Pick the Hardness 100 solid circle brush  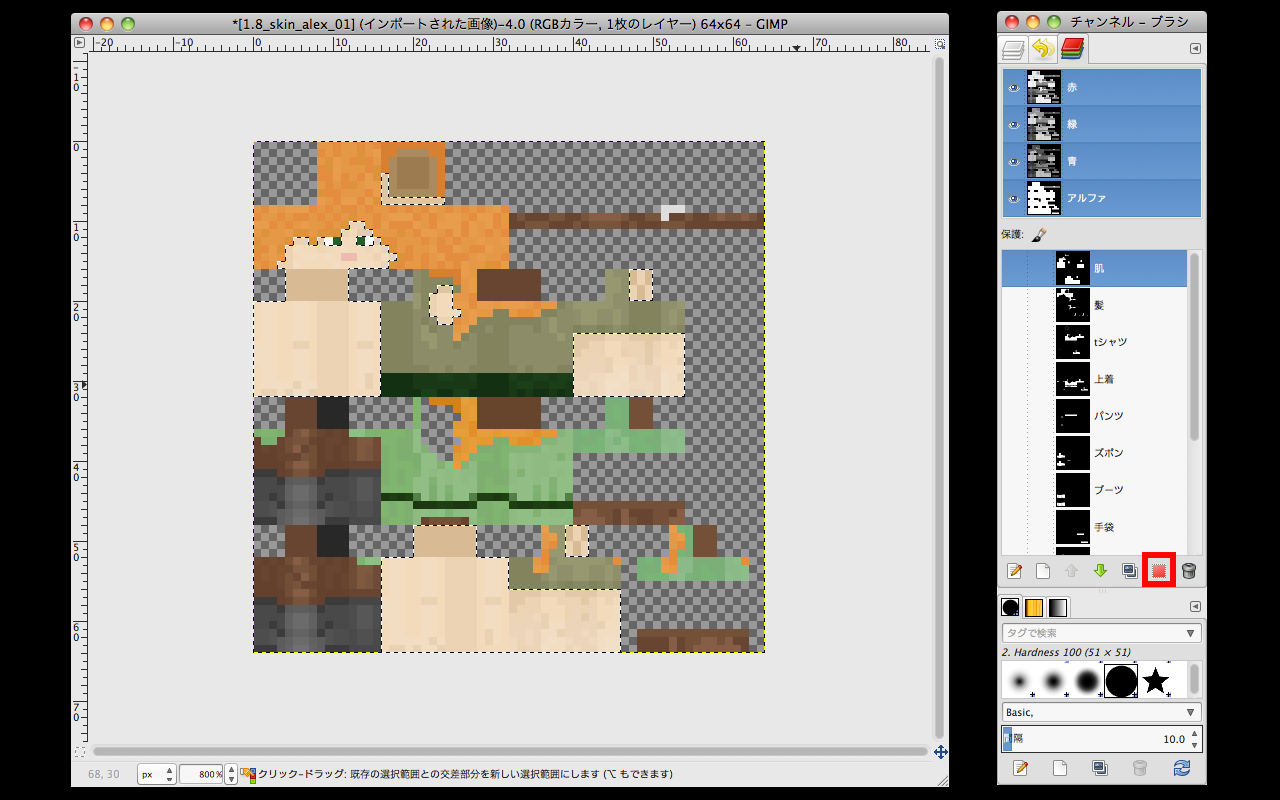1121,681
